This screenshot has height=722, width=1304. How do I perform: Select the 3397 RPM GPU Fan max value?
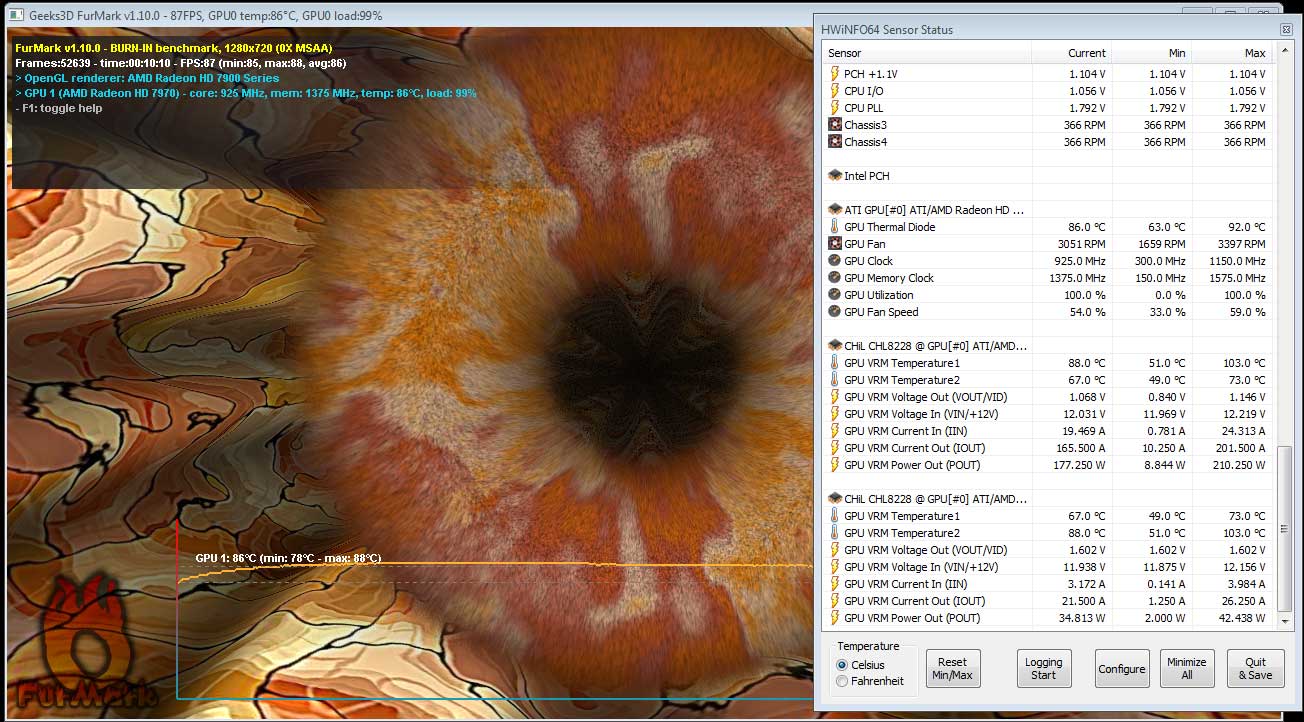tap(1242, 244)
